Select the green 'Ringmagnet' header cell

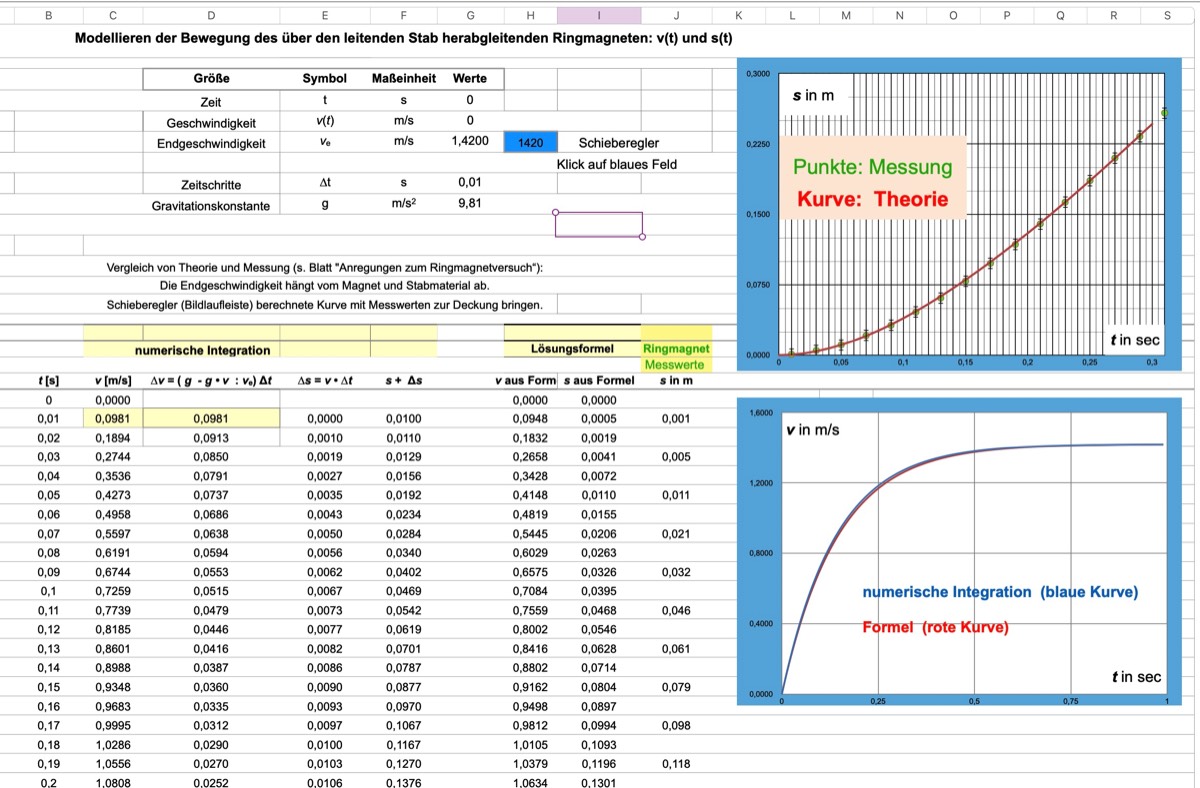(x=676, y=349)
